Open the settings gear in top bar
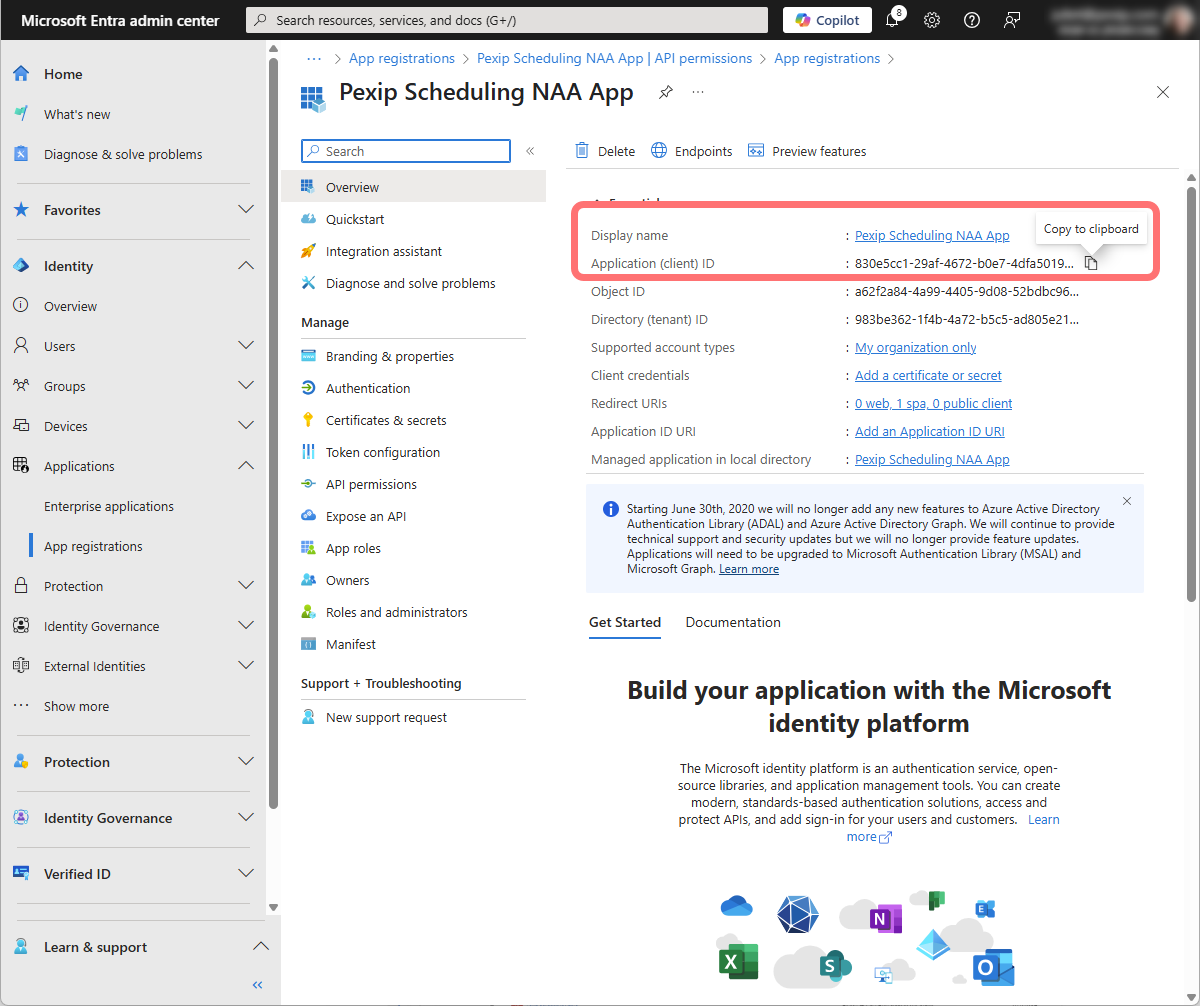Screen dimensions: 1200x1006 coord(932,20)
